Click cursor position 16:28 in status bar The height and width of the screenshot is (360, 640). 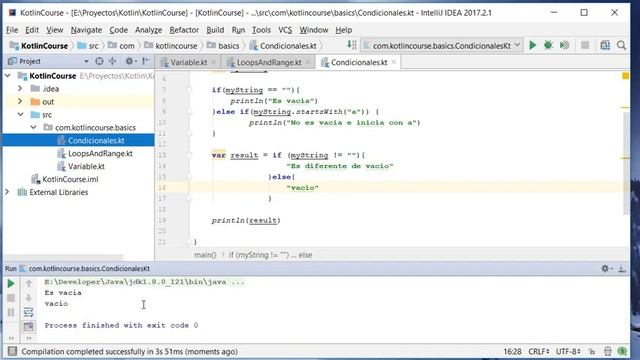512,351
